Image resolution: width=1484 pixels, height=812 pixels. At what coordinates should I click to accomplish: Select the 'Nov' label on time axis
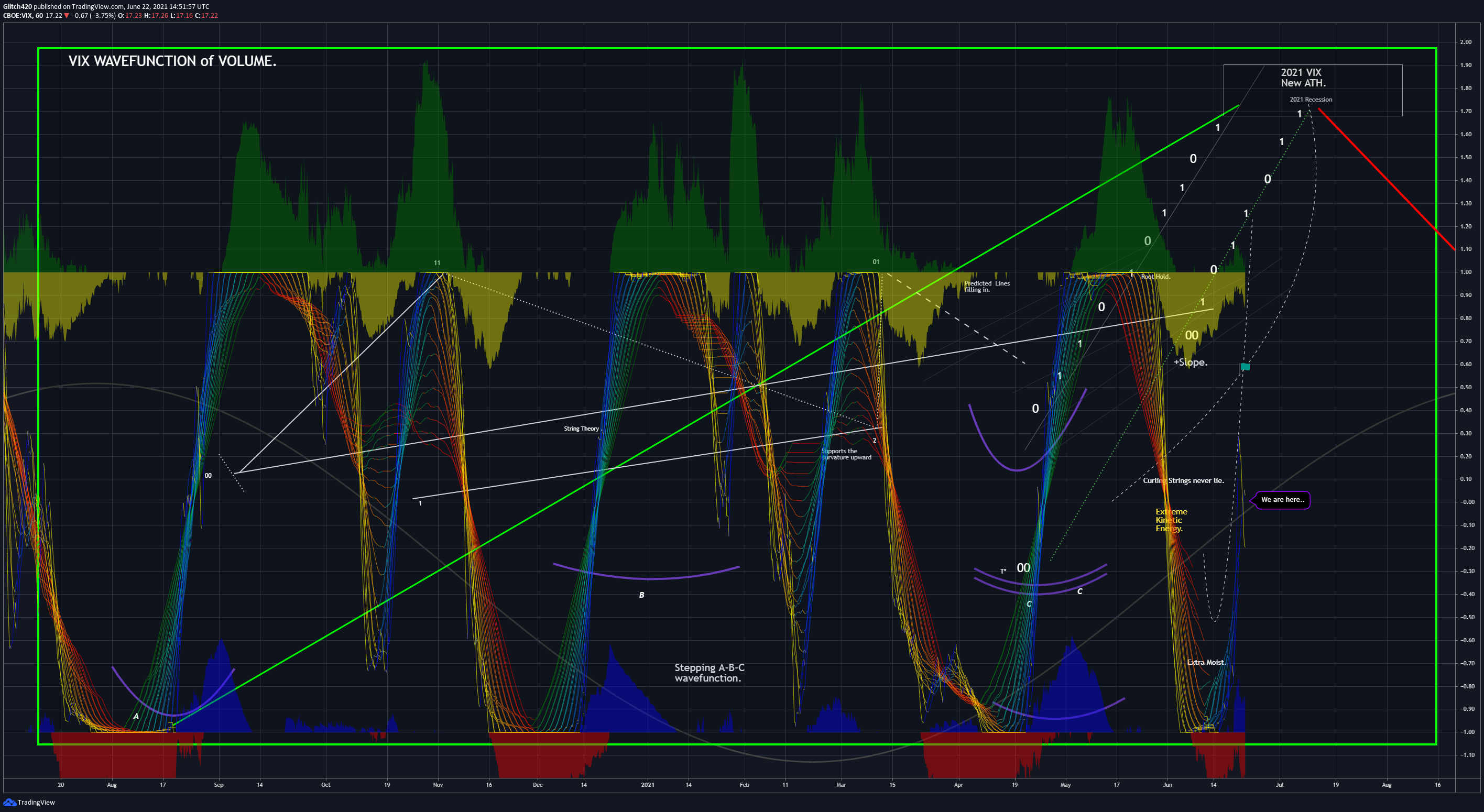438,785
